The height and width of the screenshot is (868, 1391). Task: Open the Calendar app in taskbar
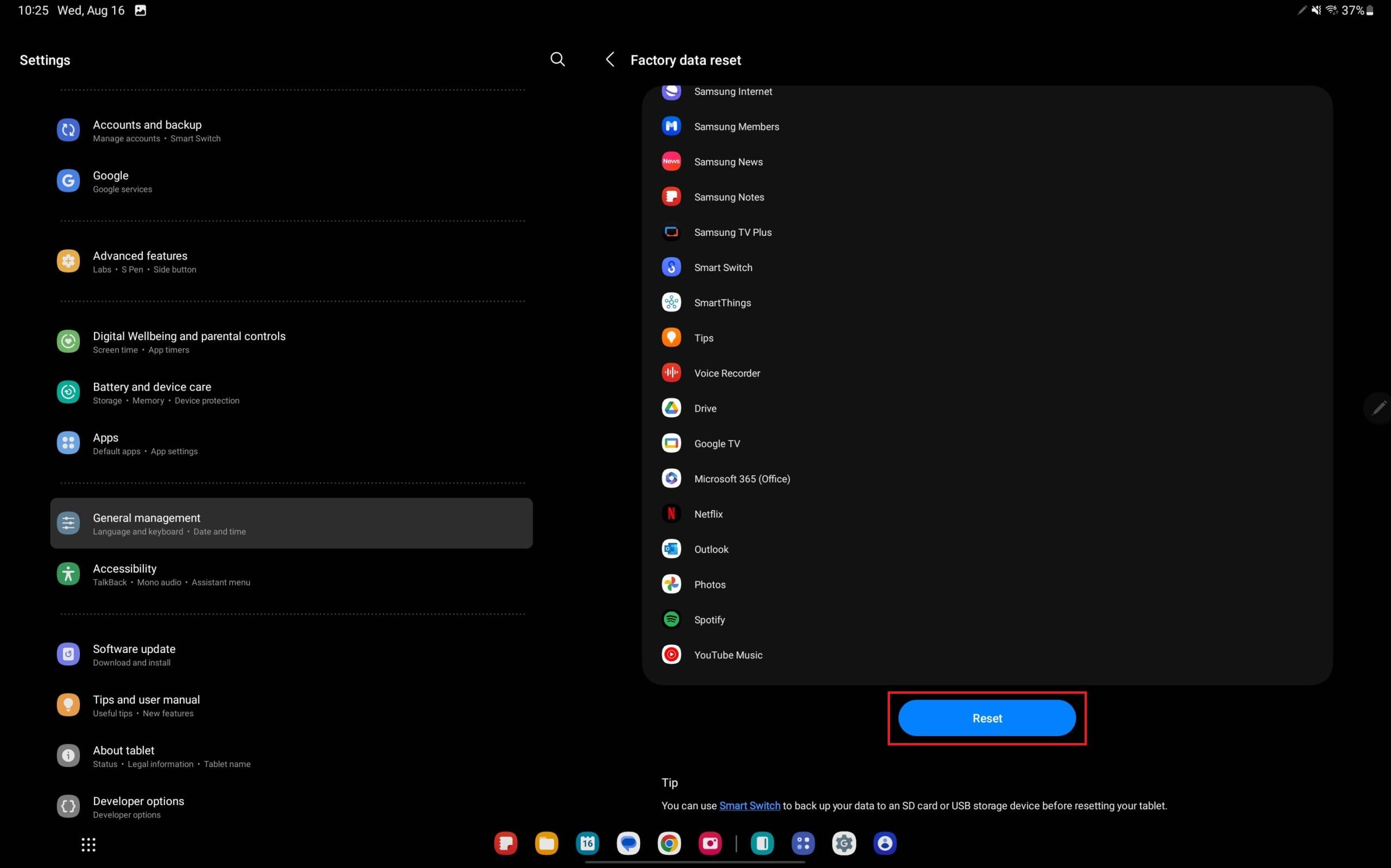[587, 844]
